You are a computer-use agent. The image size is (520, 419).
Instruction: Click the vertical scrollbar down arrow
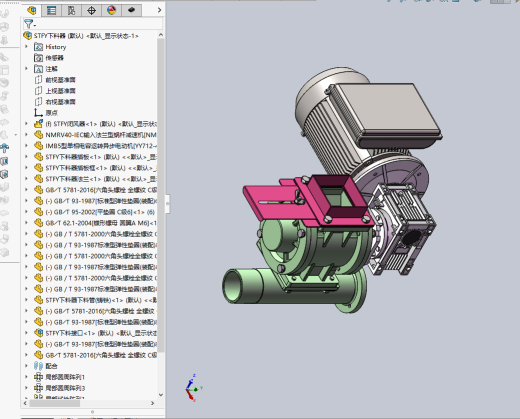(161, 395)
